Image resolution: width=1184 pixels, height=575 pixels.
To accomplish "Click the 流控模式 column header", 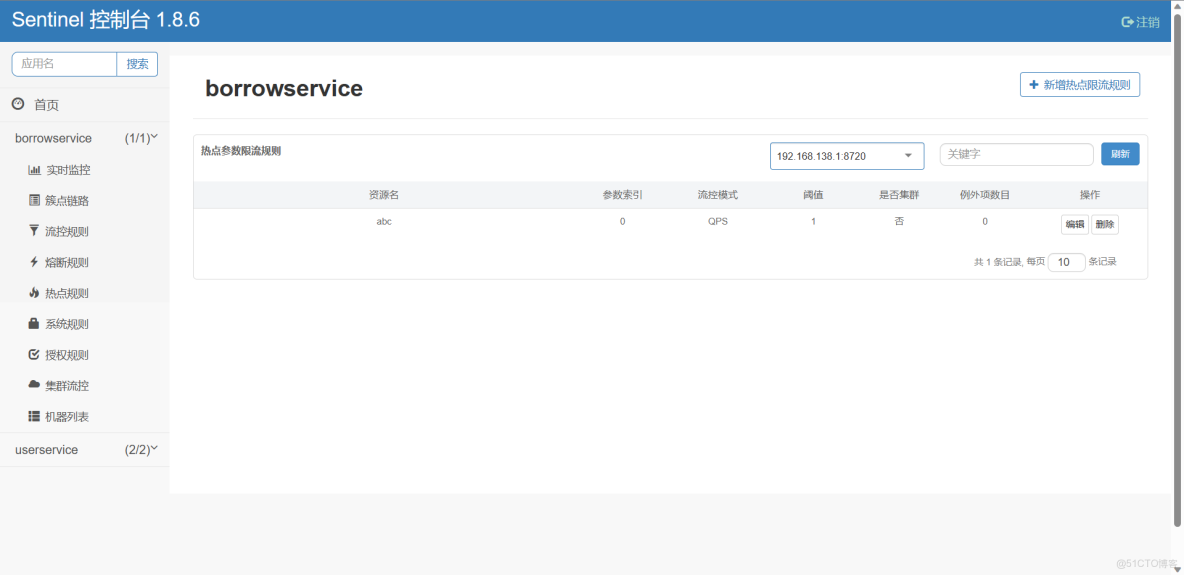I will tap(717, 195).
